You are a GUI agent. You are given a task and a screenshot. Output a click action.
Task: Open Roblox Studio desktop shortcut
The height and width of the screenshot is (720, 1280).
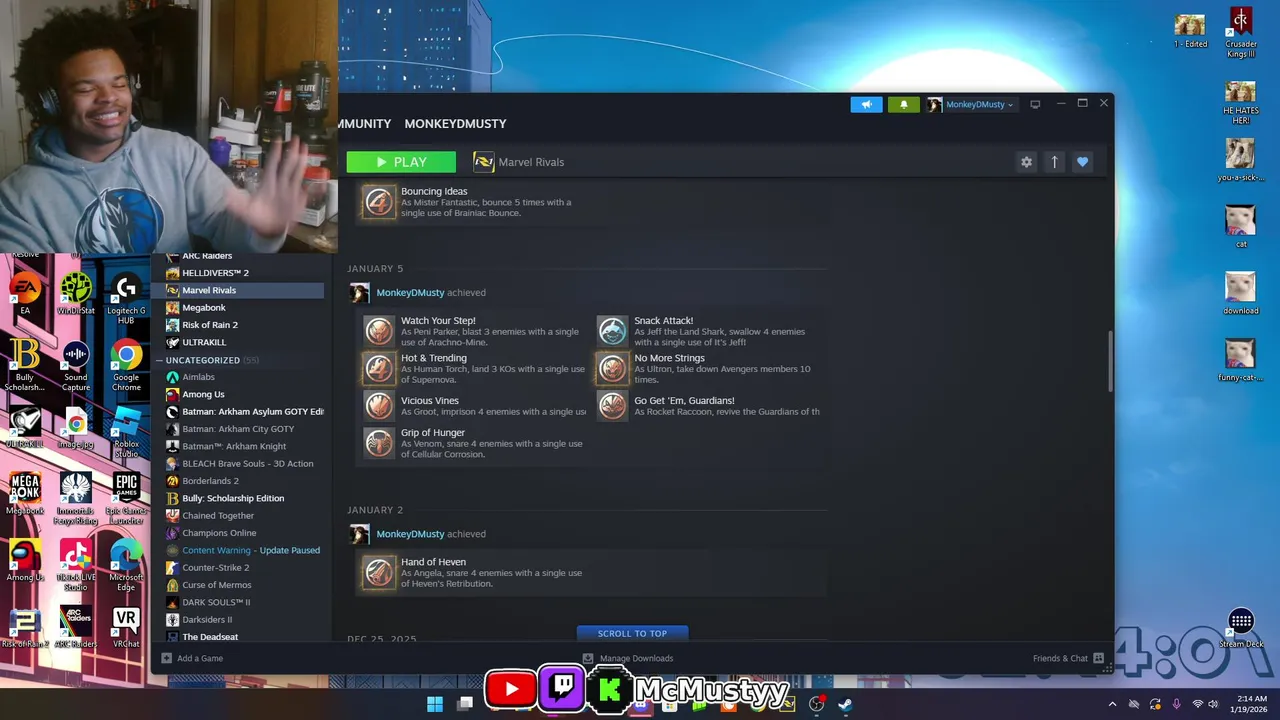(126, 433)
